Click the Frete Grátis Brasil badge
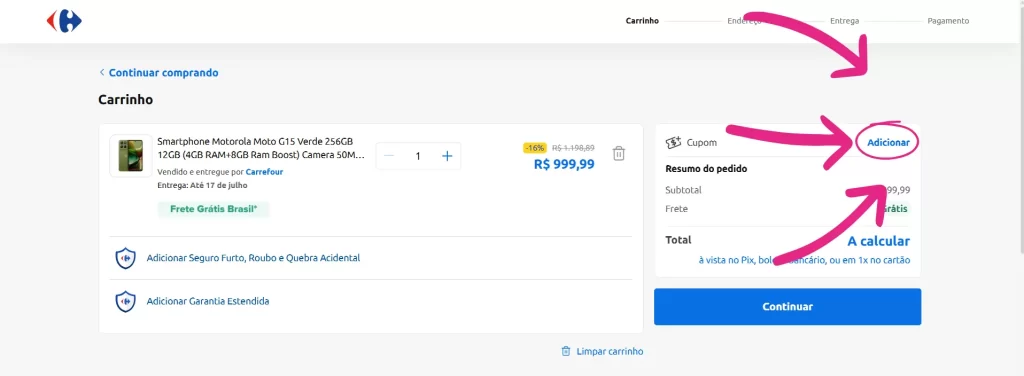The width and height of the screenshot is (1024, 376). click(x=214, y=209)
